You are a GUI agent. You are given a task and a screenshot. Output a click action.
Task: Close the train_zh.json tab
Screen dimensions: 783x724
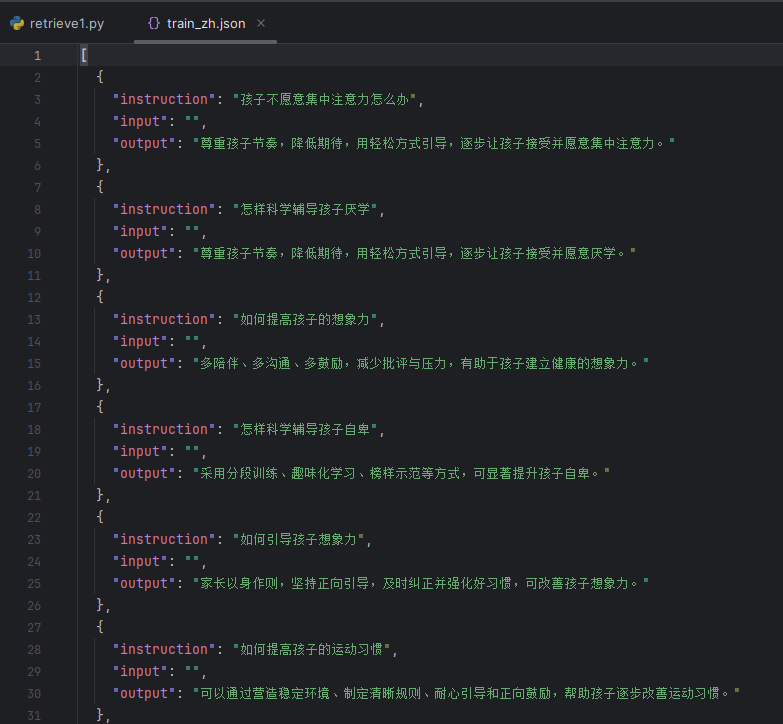pyautogui.click(x=261, y=23)
